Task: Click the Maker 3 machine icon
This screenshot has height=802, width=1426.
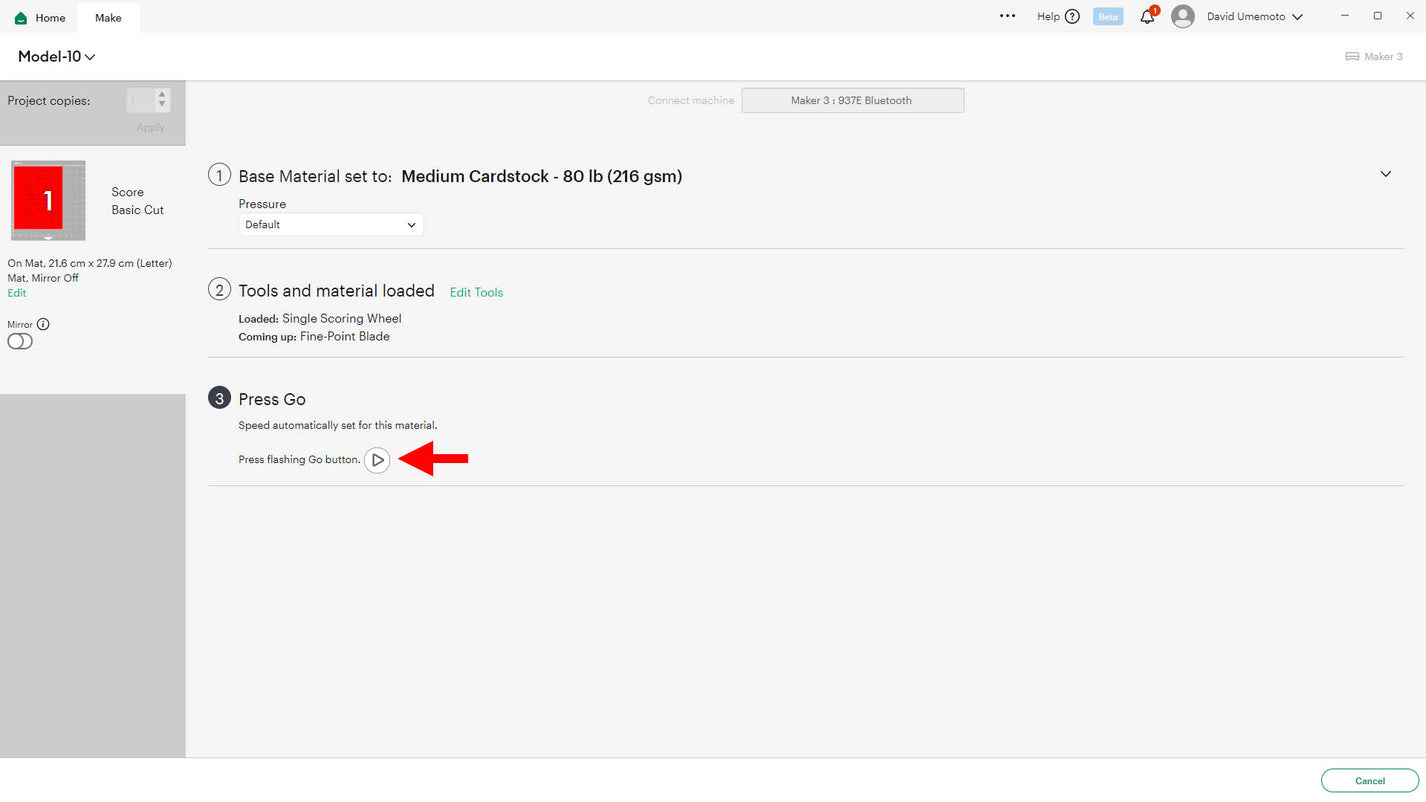Action: pos(1352,57)
